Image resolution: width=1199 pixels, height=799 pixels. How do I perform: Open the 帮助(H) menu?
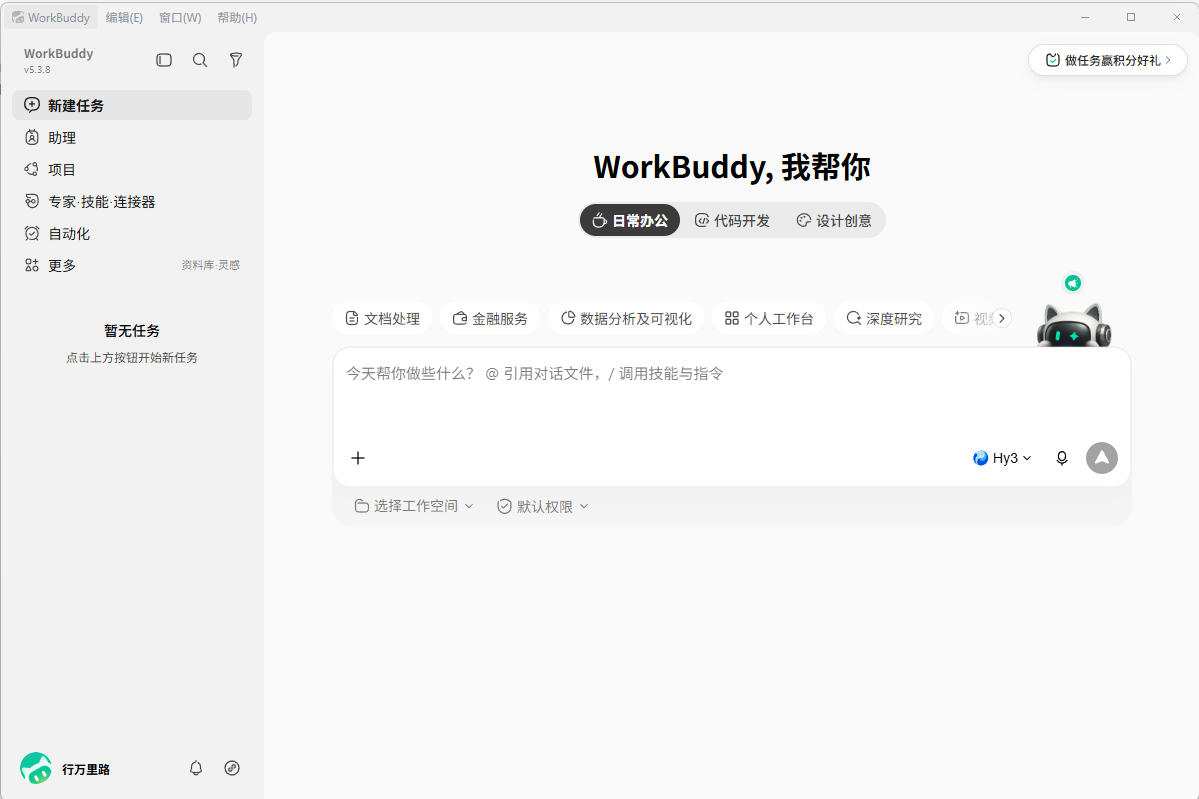point(237,18)
